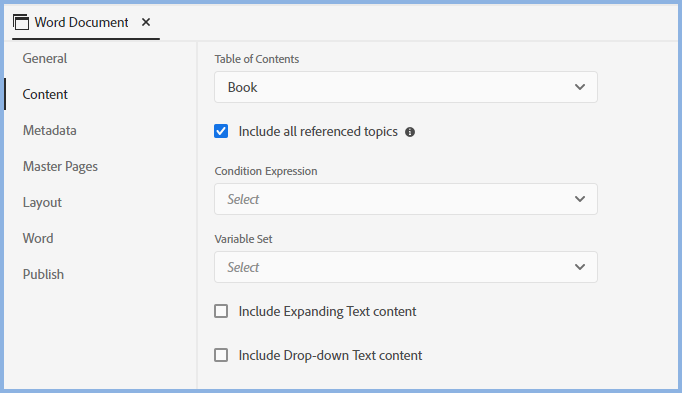Viewport: 682px width, 393px height.
Task: Expand the Condition Expression dropdown
Action: pyautogui.click(x=406, y=199)
